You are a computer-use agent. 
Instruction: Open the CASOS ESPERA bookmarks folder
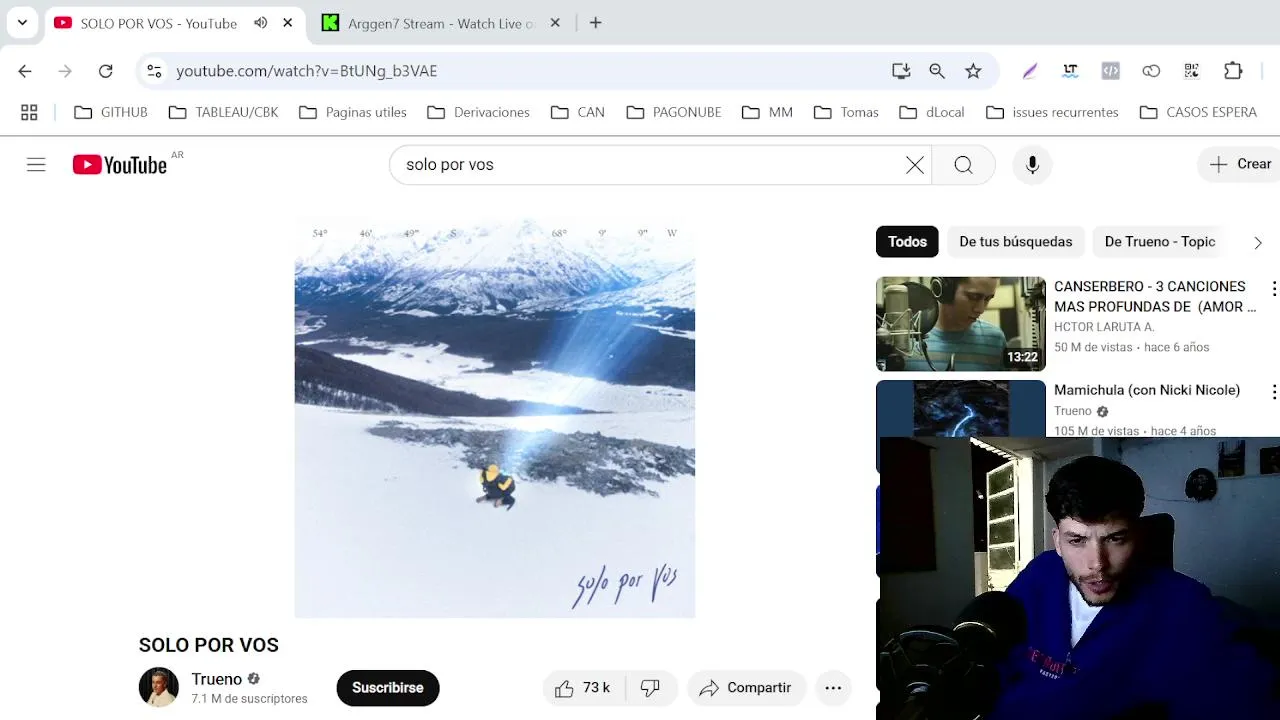[x=1198, y=112]
